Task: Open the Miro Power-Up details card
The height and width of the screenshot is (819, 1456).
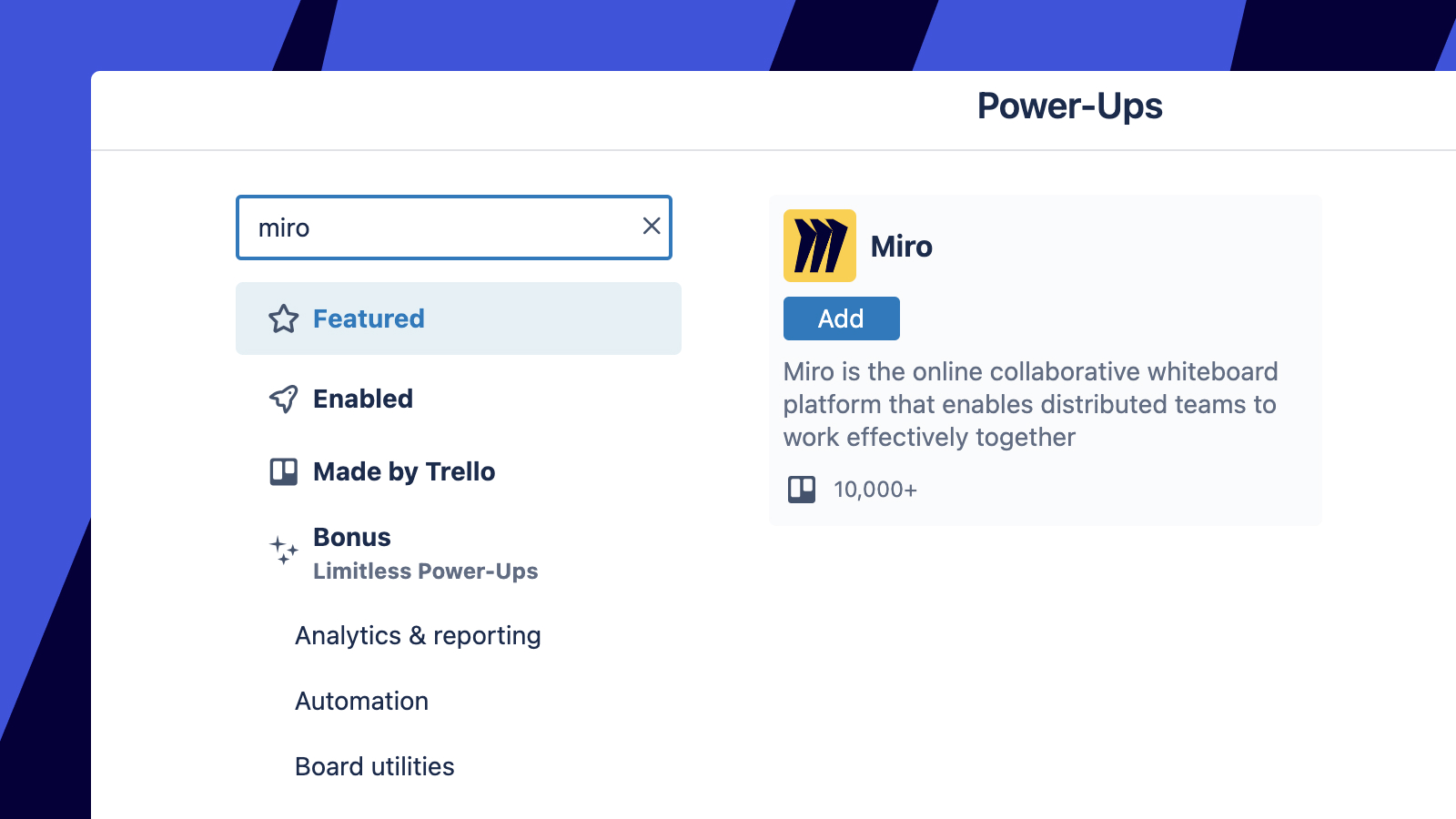Action: click(x=1045, y=359)
